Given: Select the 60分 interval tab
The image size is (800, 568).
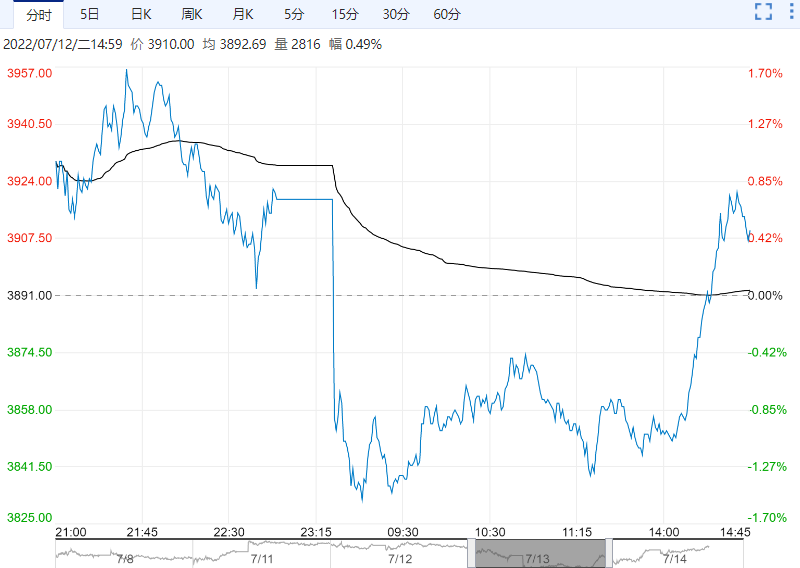Looking at the screenshot, I should [x=447, y=14].
